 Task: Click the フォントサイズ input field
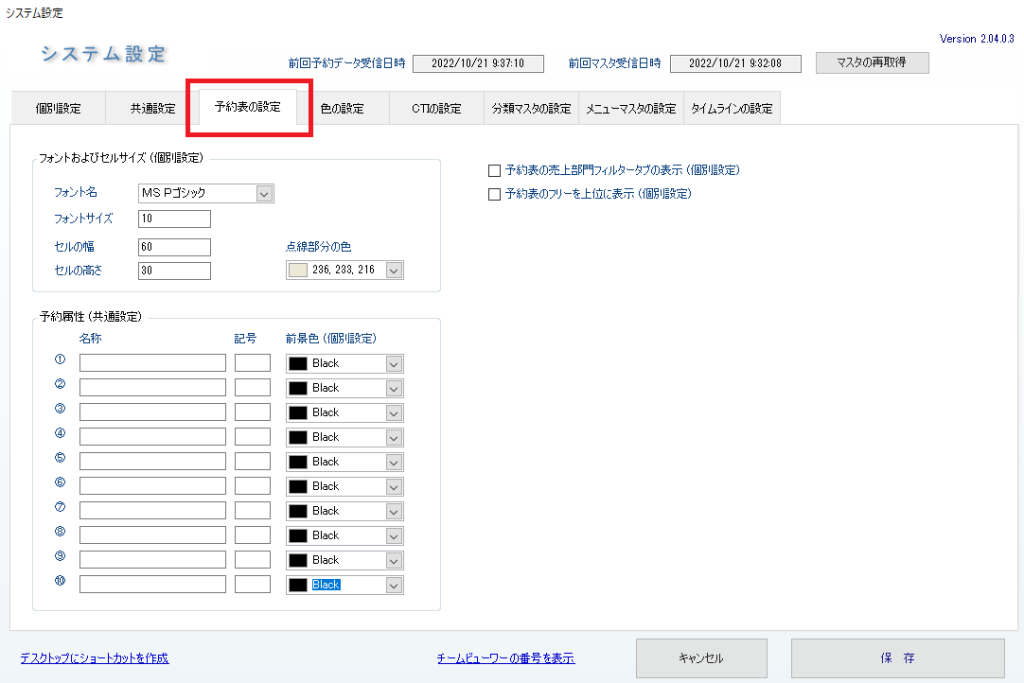coord(175,219)
